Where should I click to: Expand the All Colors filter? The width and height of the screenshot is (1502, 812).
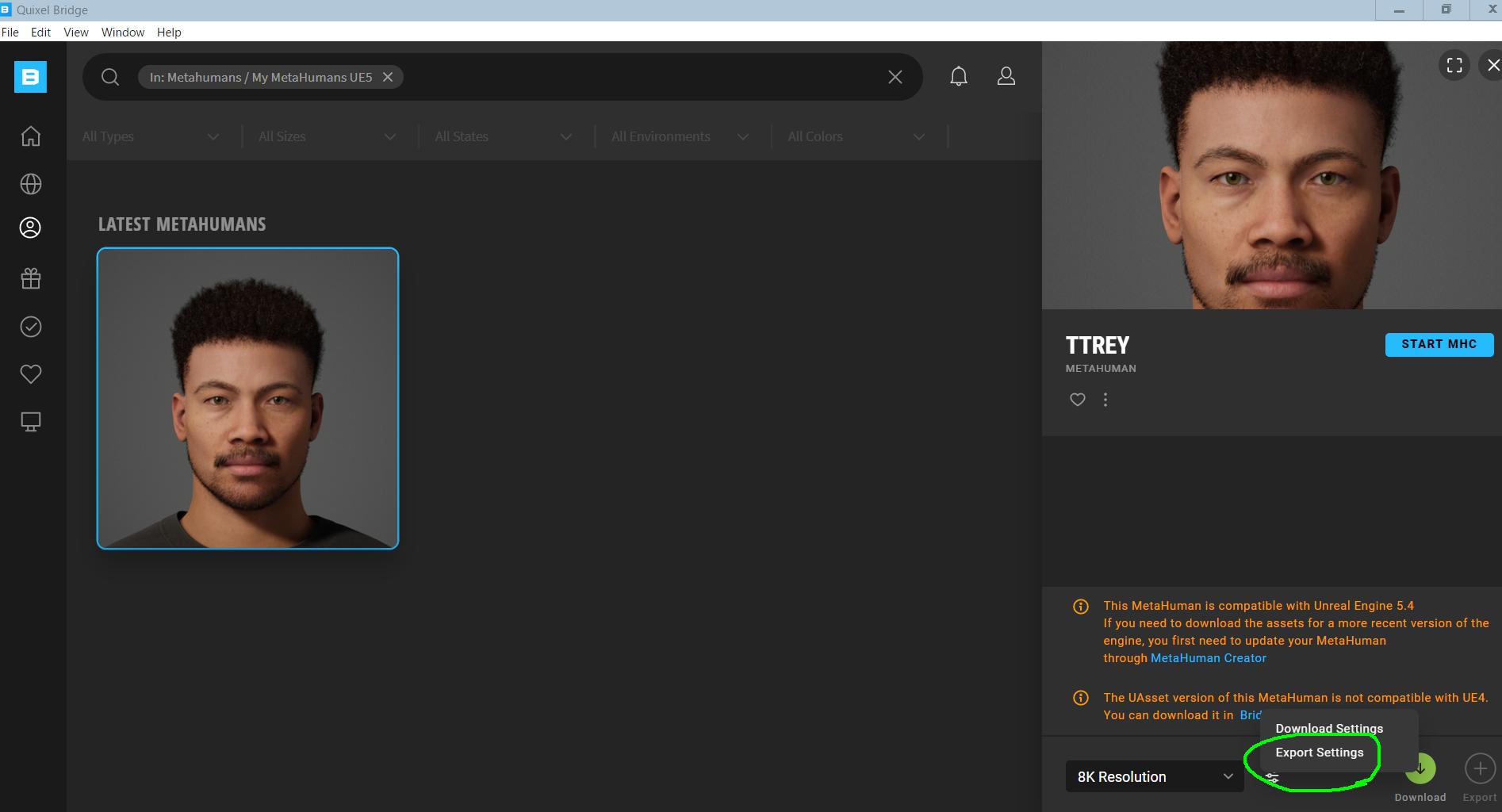[856, 136]
